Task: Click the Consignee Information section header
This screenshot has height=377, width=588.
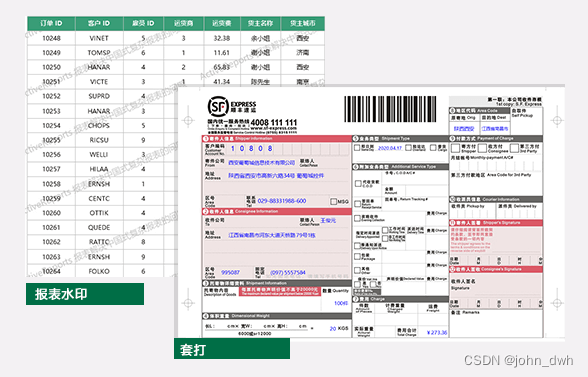Action: click(x=277, y=211)
